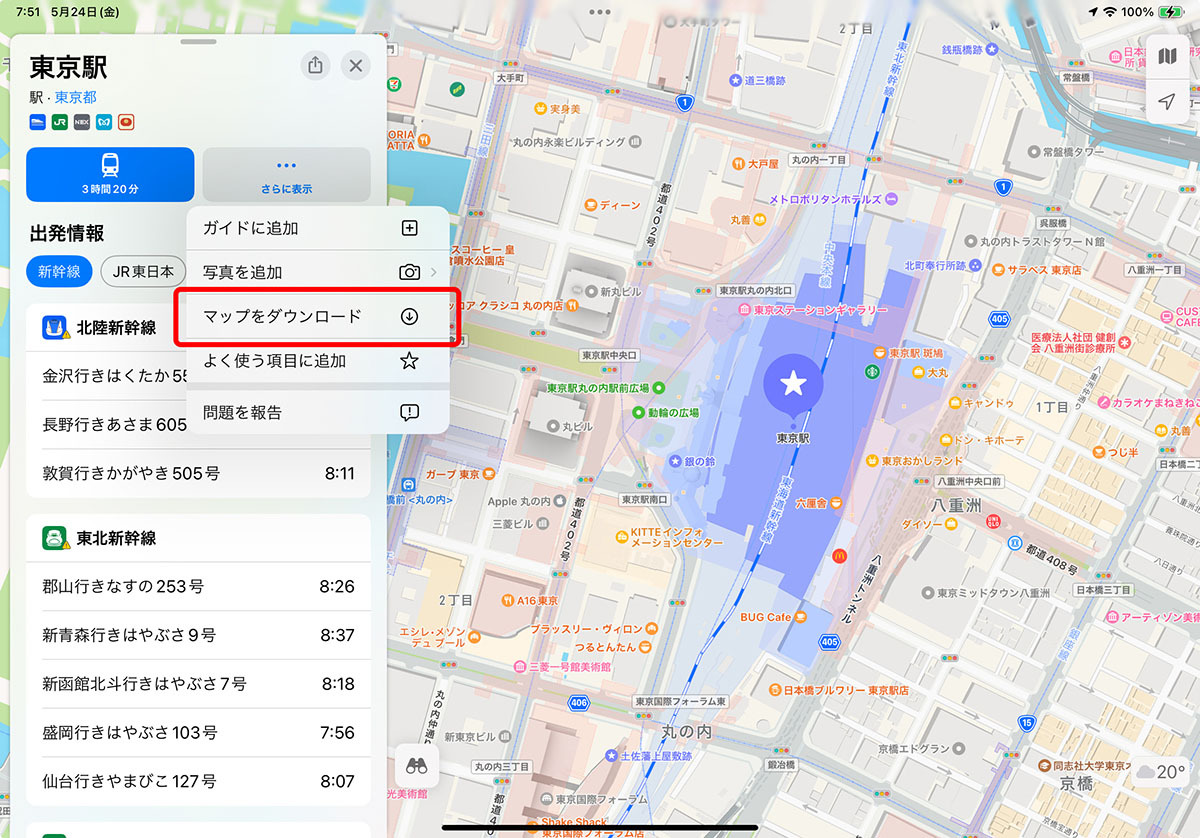Open the 東京都 link

pos(75,98)
